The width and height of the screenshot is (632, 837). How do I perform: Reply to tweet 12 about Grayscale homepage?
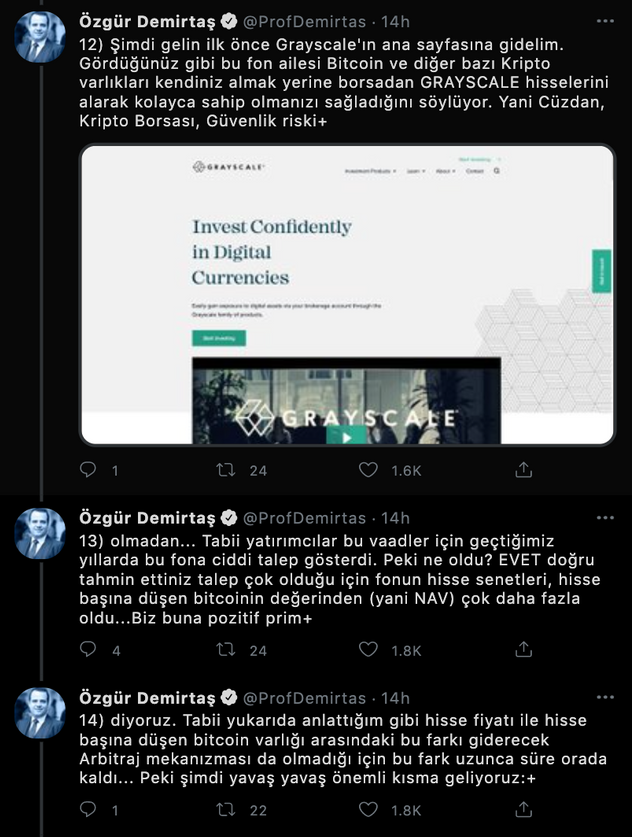pyautogui.click(x=89, y=468)
